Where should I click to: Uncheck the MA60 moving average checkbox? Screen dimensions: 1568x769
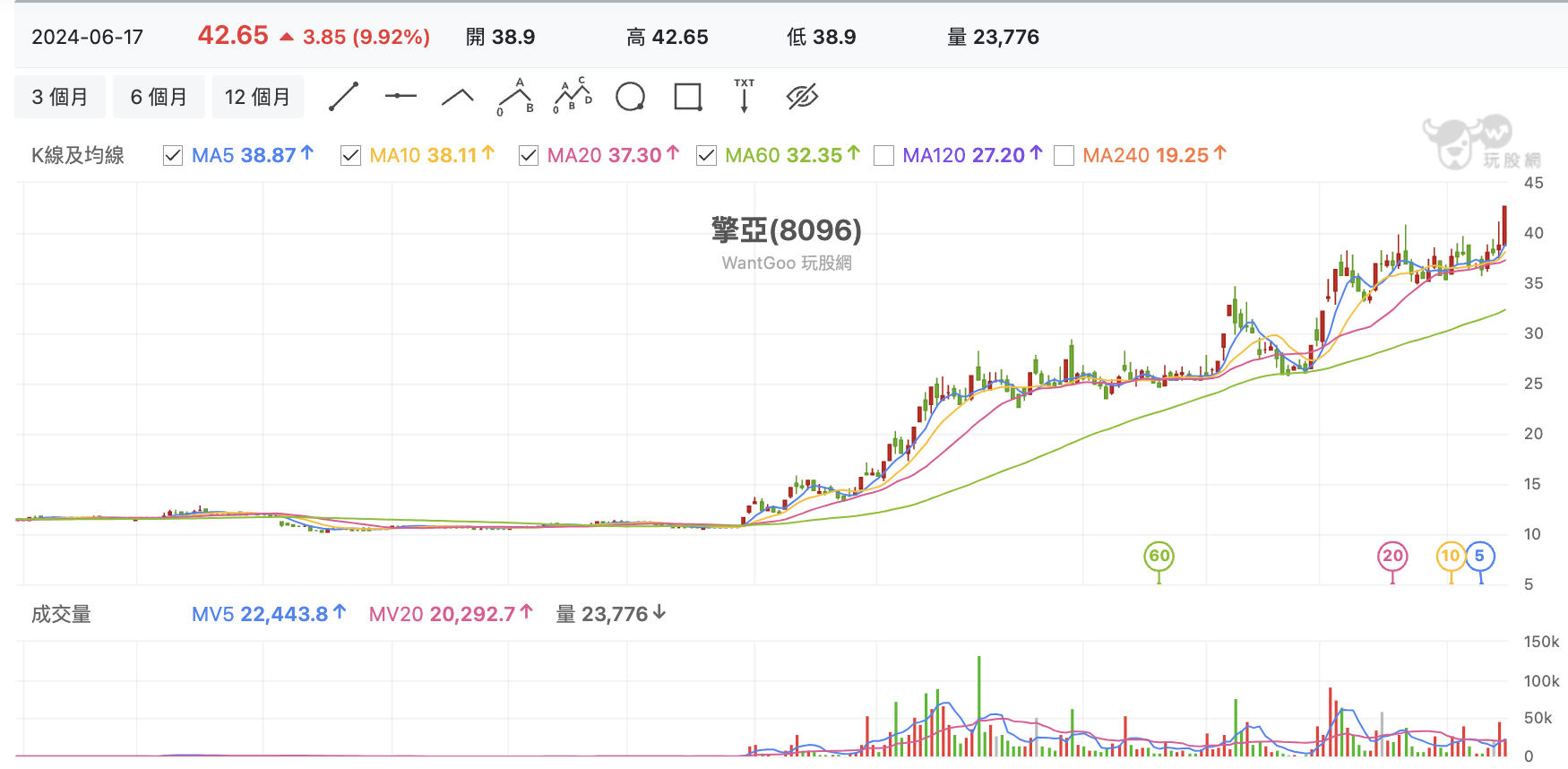pos(706,156)
